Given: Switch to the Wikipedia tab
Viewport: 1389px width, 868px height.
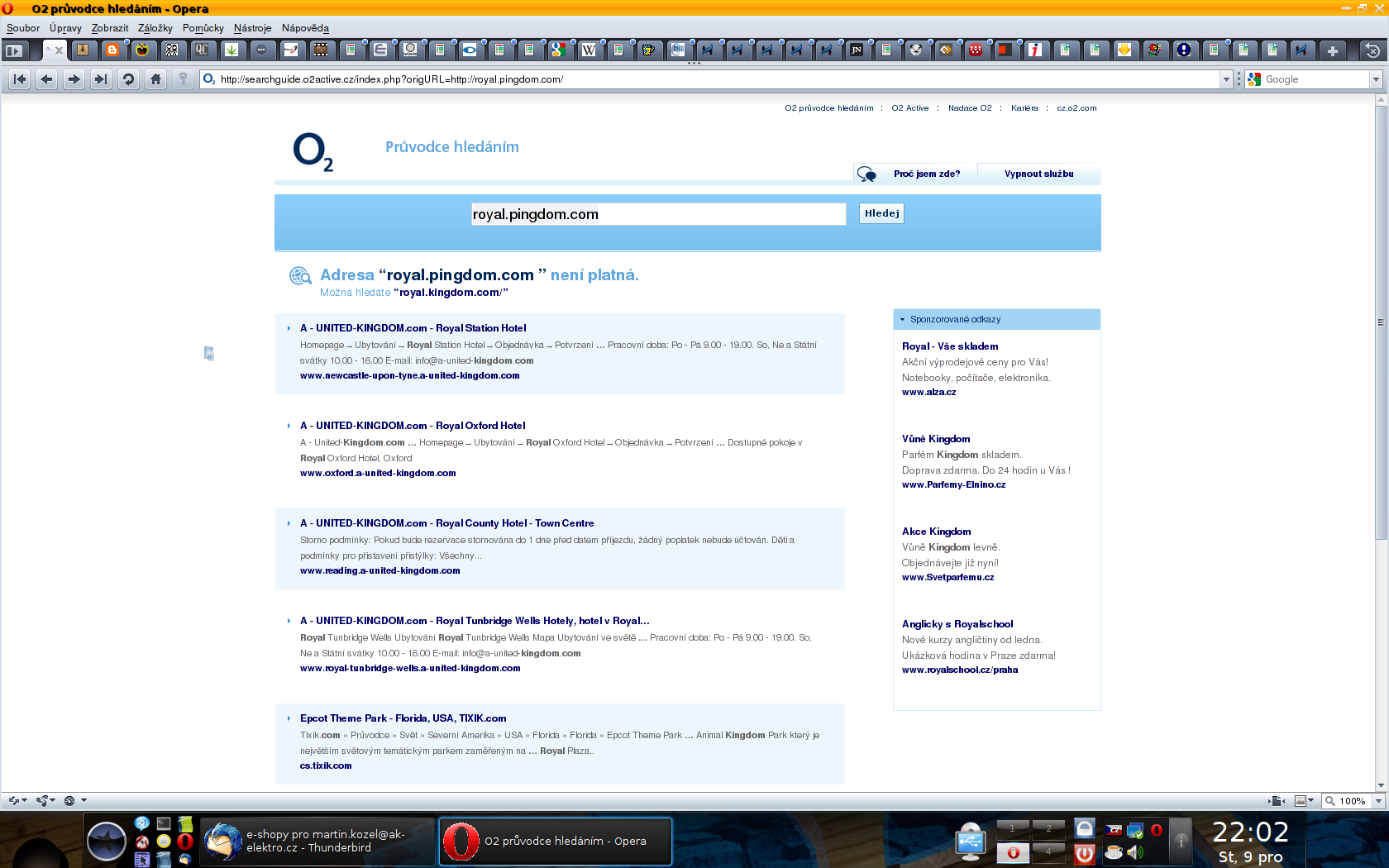Looking at the screenshot, I should tap(589, 50).
